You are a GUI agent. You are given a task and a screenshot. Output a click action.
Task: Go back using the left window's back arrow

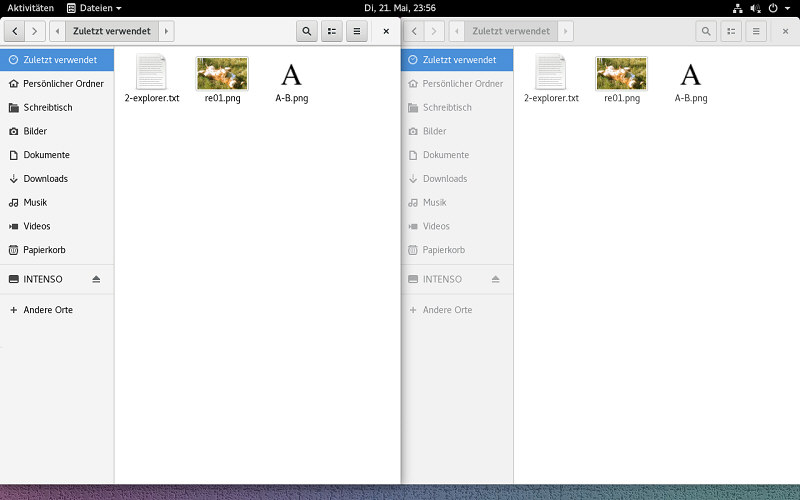pos(15,31)
